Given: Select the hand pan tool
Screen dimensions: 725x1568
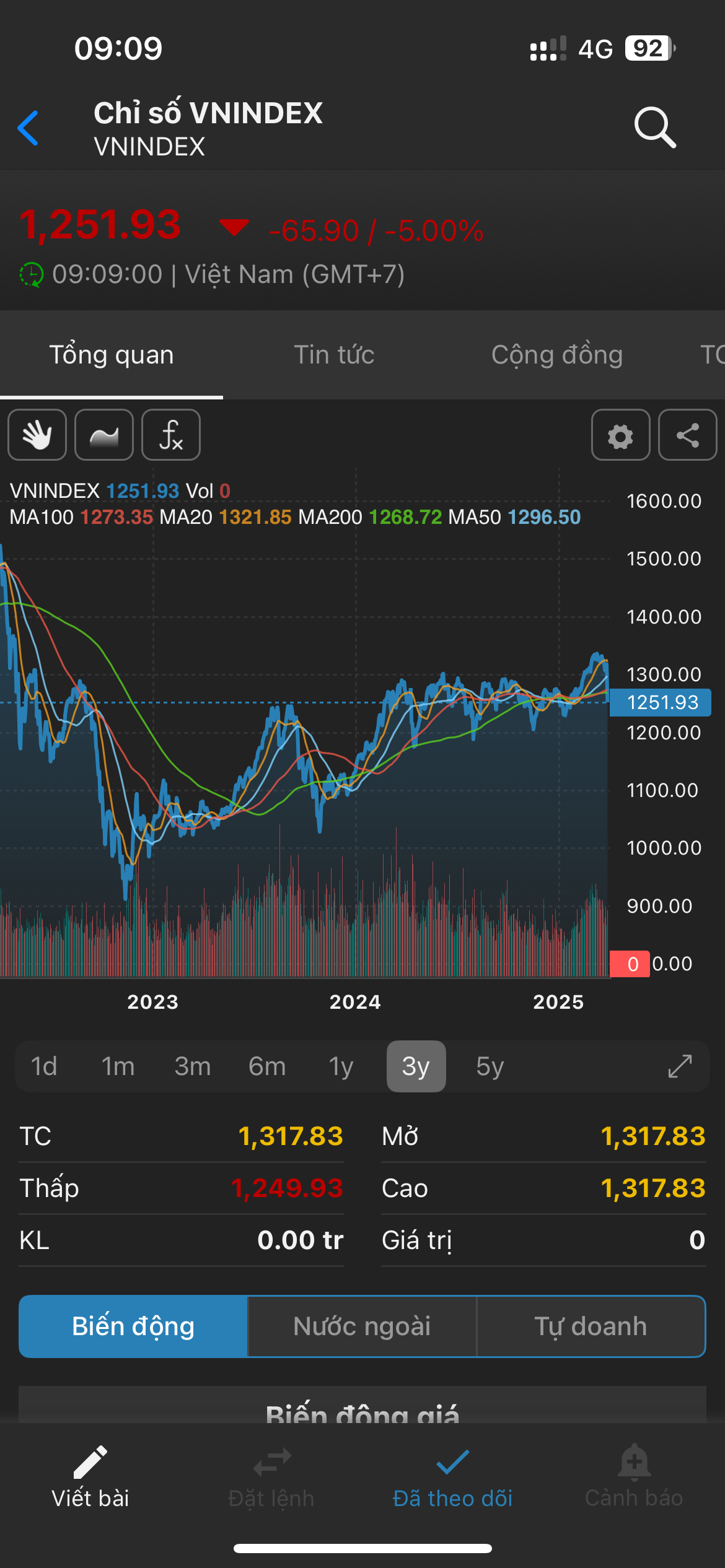Looking at the screenshot, I should coord(37,435).
